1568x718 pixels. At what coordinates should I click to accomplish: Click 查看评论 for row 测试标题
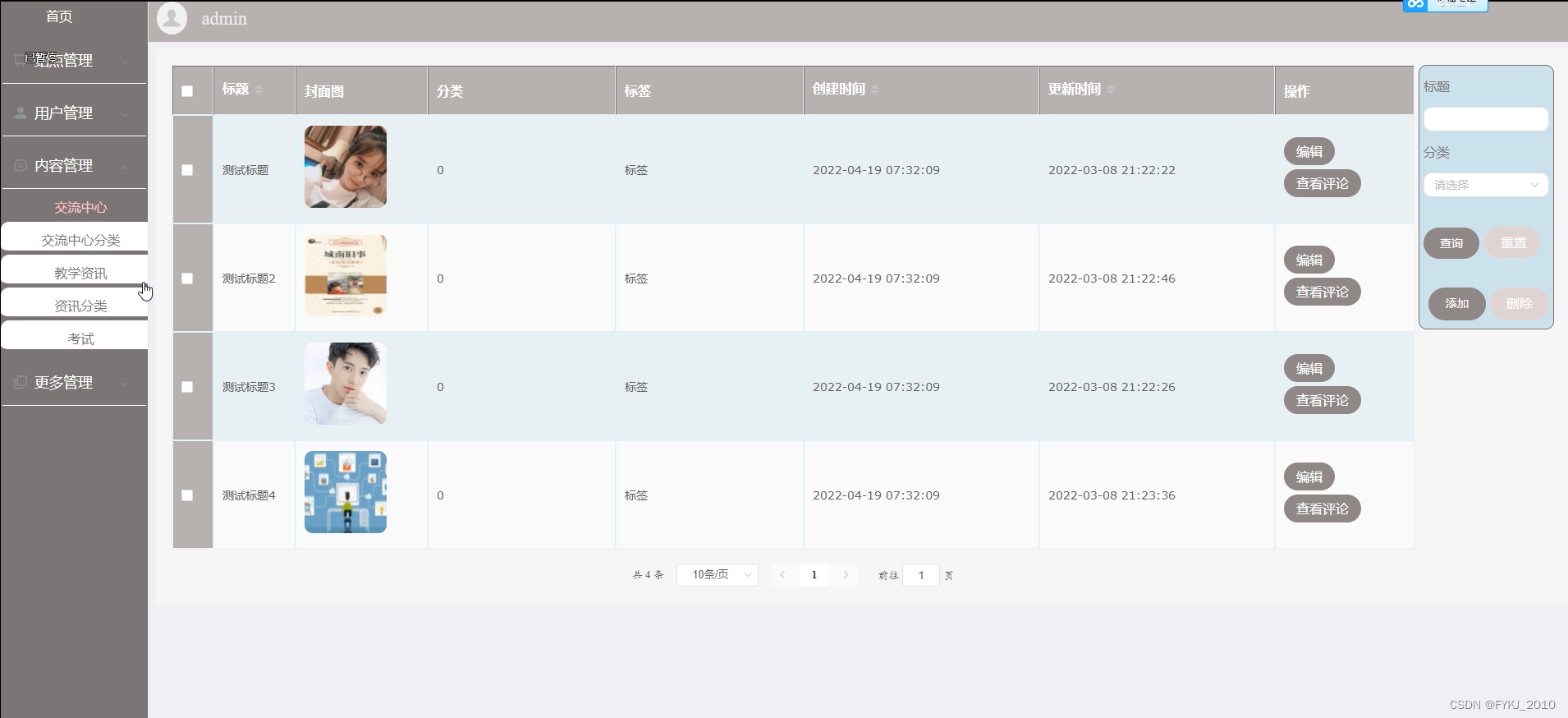click(x=1322, y=183)
